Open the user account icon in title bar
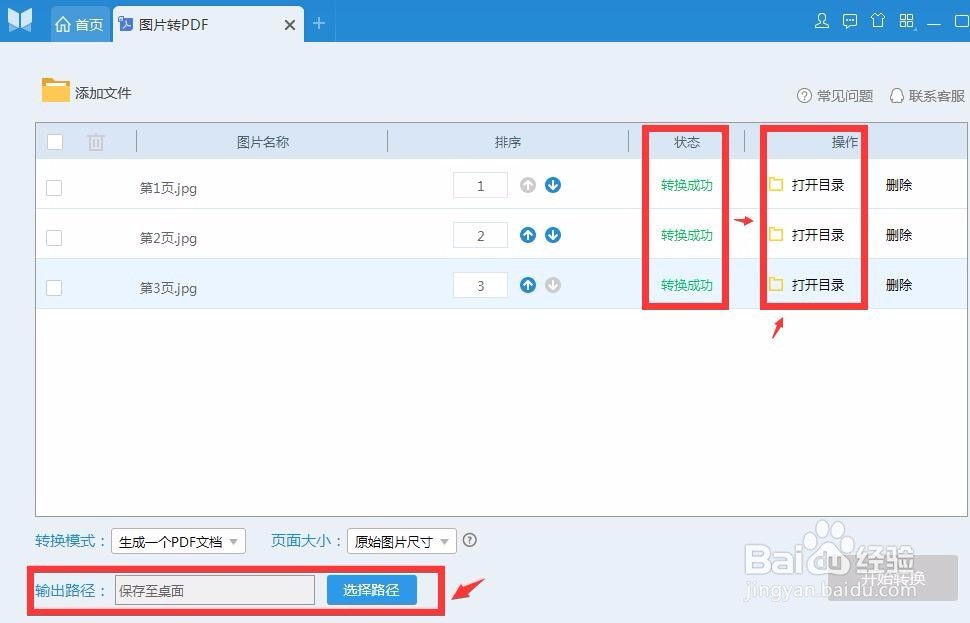Viewport: 970px width, 623px height. click(821, 20)
